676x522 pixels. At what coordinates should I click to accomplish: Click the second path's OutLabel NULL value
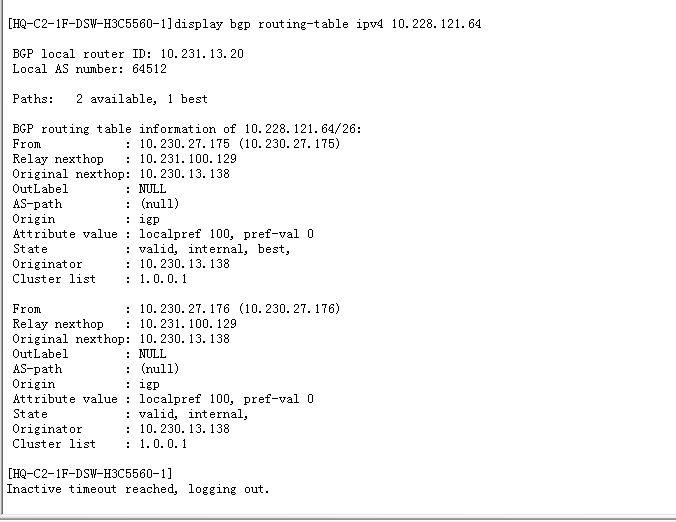[x=153, y=354]
